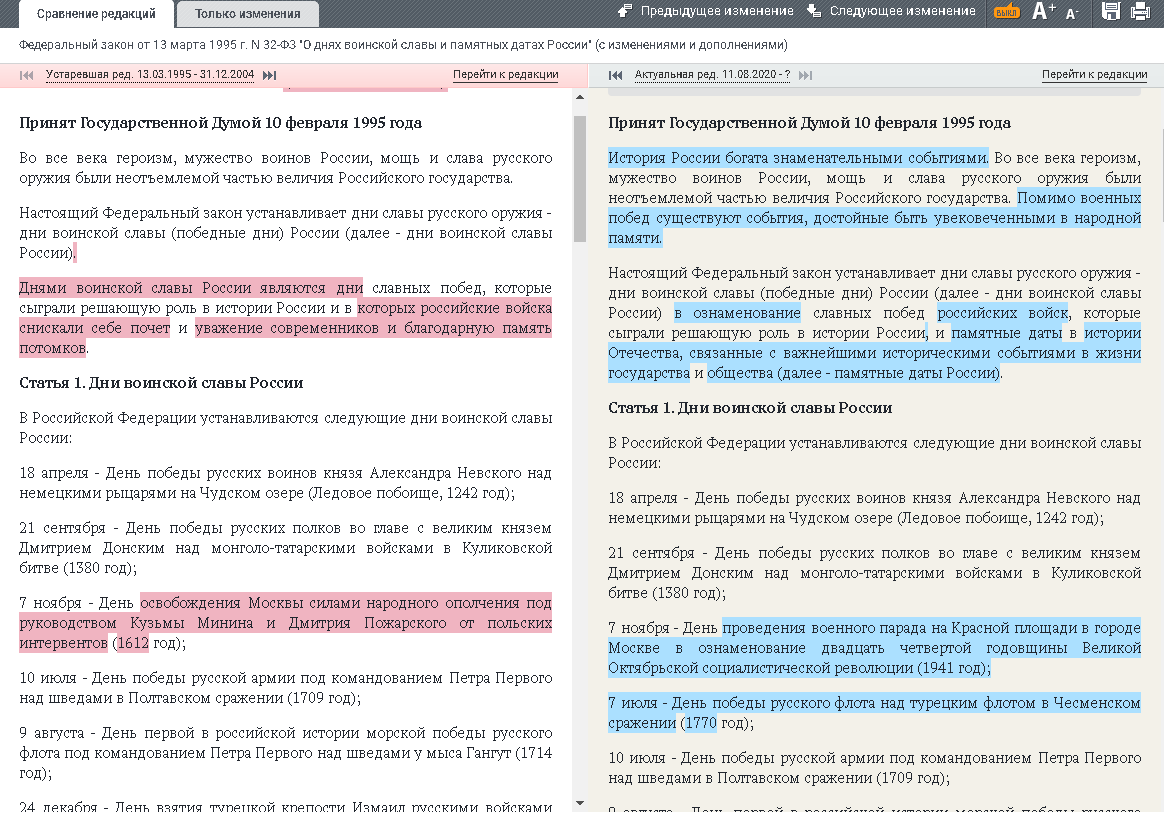
Task: Click В Российской Федерации устанавливаются paragraph in right pane
Action: click(x=874, y=453)
